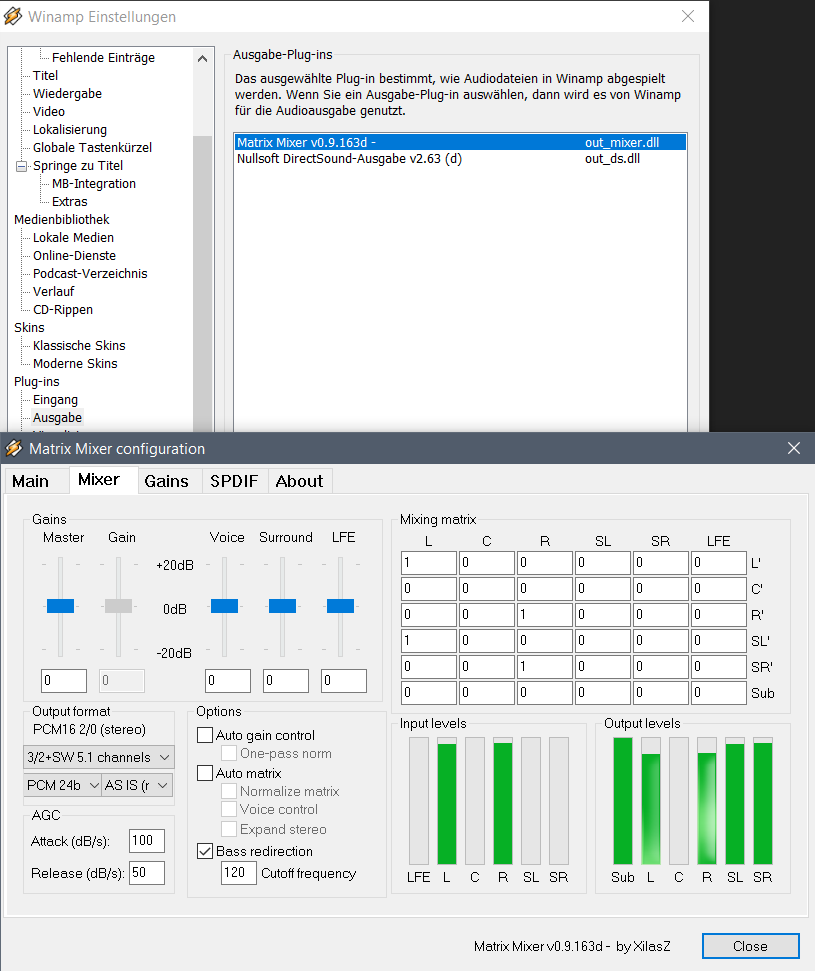Select Eingang under Plug-ins

click(56, 399)
